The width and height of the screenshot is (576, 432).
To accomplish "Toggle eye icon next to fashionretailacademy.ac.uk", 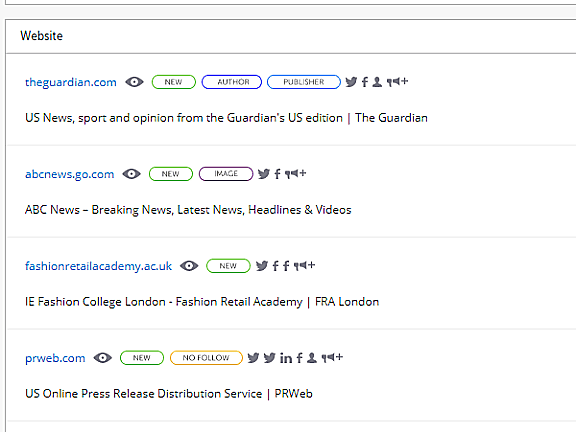I will [x=189, y=266].
